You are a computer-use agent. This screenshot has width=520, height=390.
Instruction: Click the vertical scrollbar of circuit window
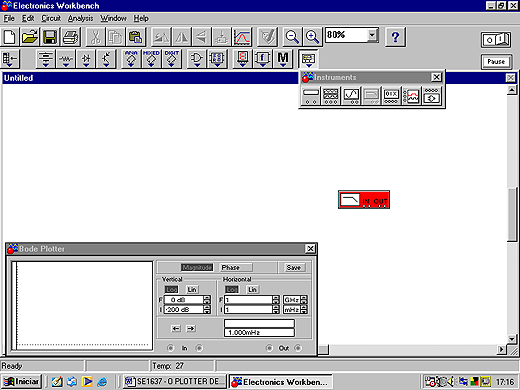click(x=512, y=213)
